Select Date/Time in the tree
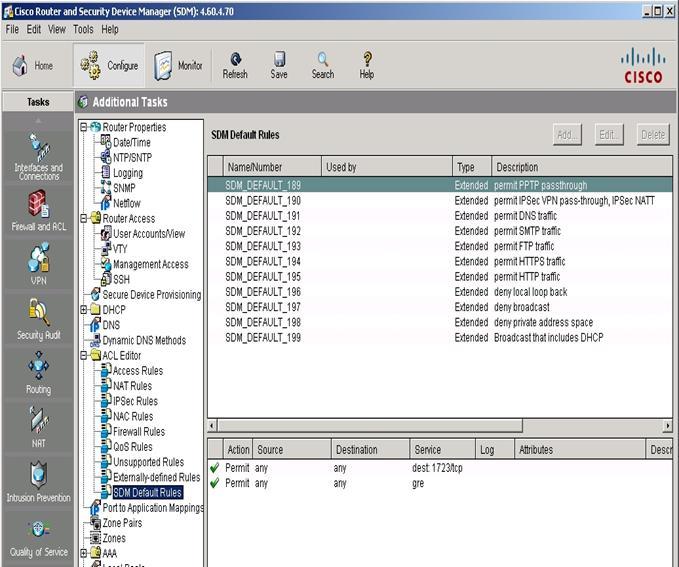The height and width of the screenshot is (567, 679). pos(132,143)
